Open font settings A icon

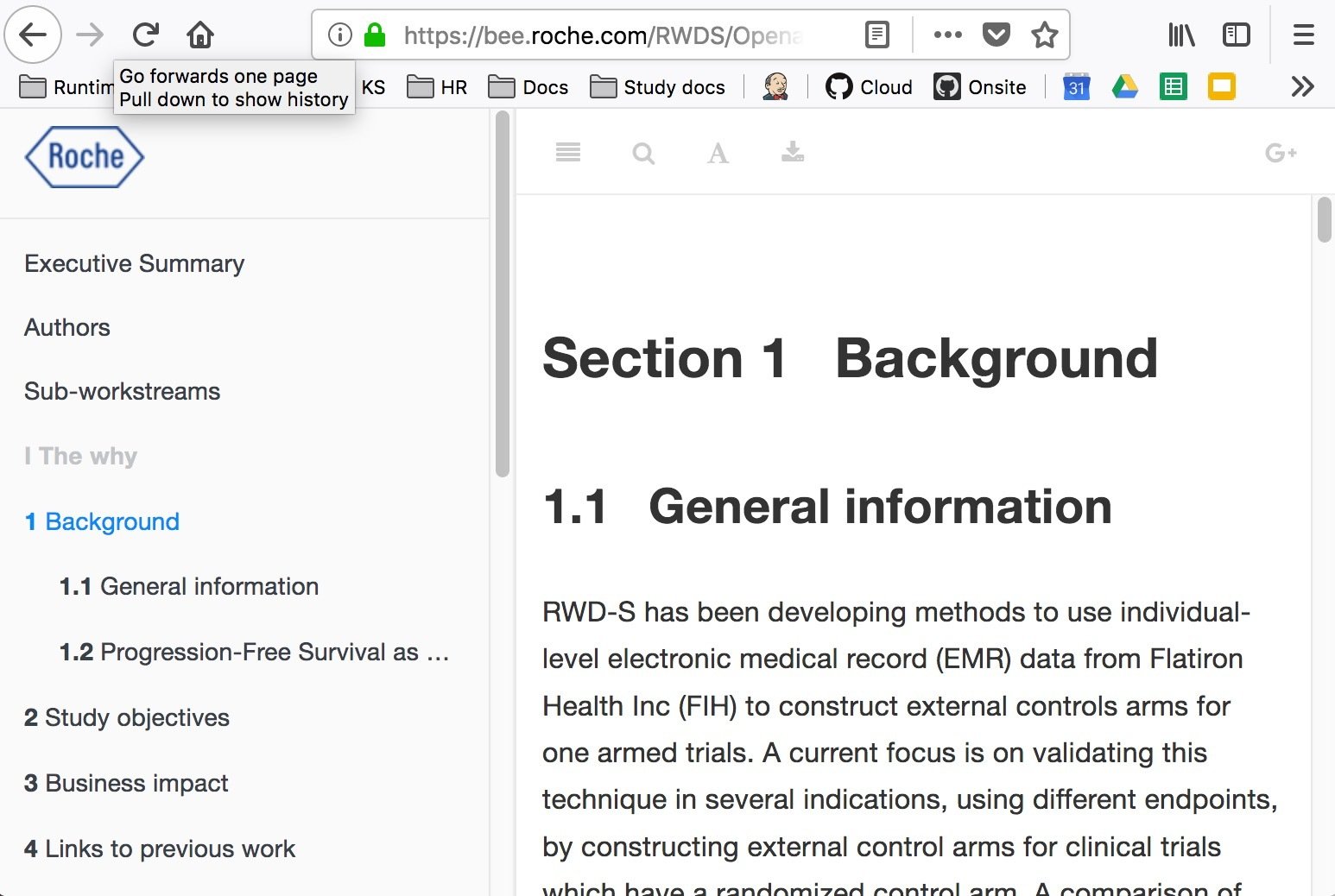(718, 154)
